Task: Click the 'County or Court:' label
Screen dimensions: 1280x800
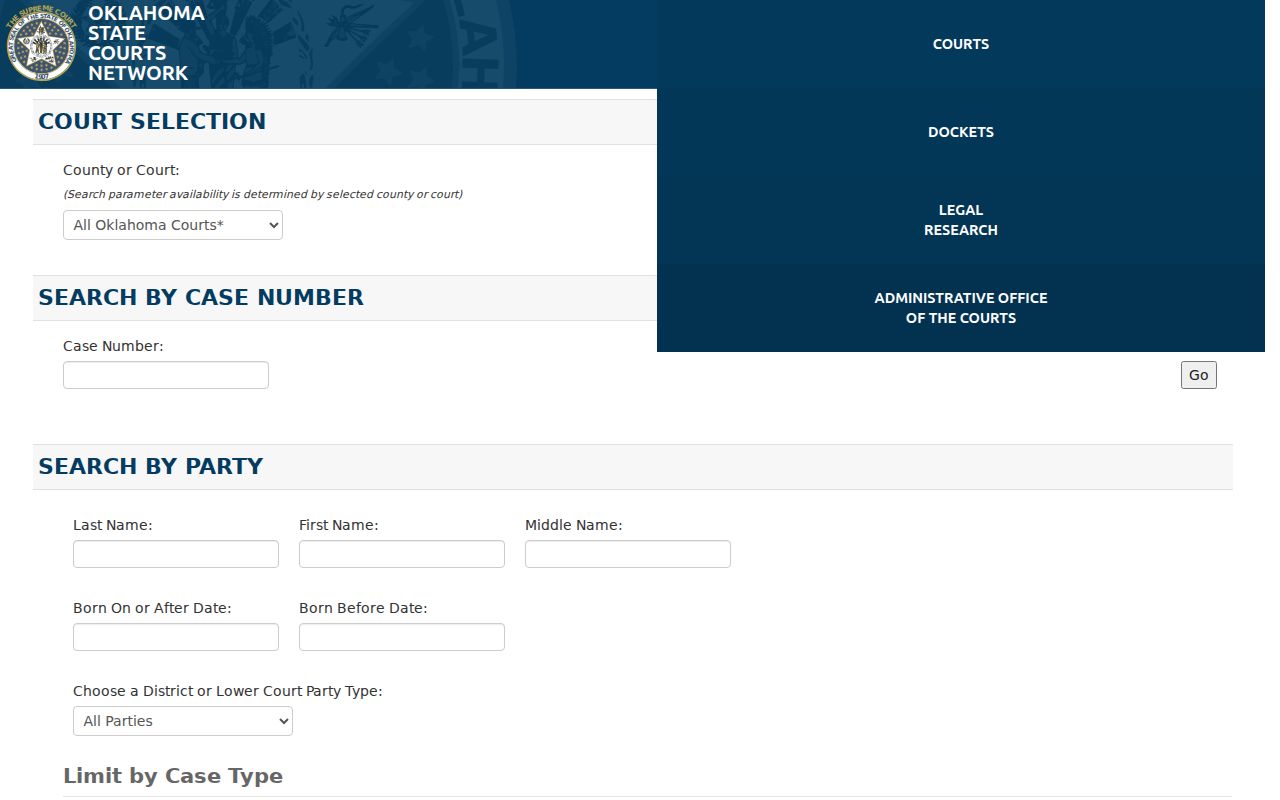Action: point(121,170)
